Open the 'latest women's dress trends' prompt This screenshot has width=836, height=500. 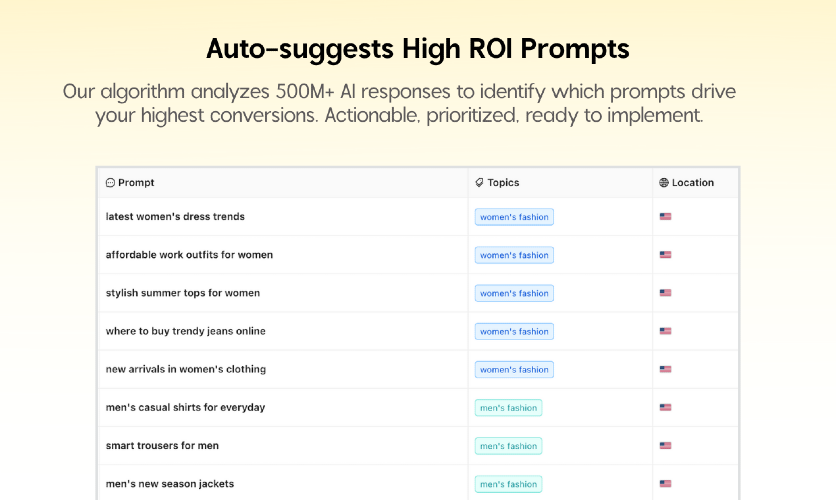point(175,217)
